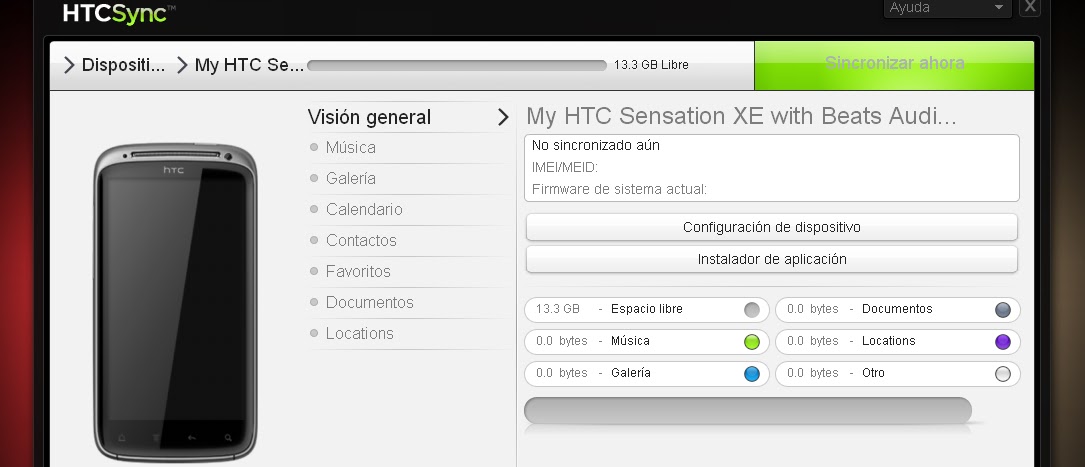The image size is (1085, 467).
Task: Click chevron next to Visión general
Action: [x=503, y=117]
